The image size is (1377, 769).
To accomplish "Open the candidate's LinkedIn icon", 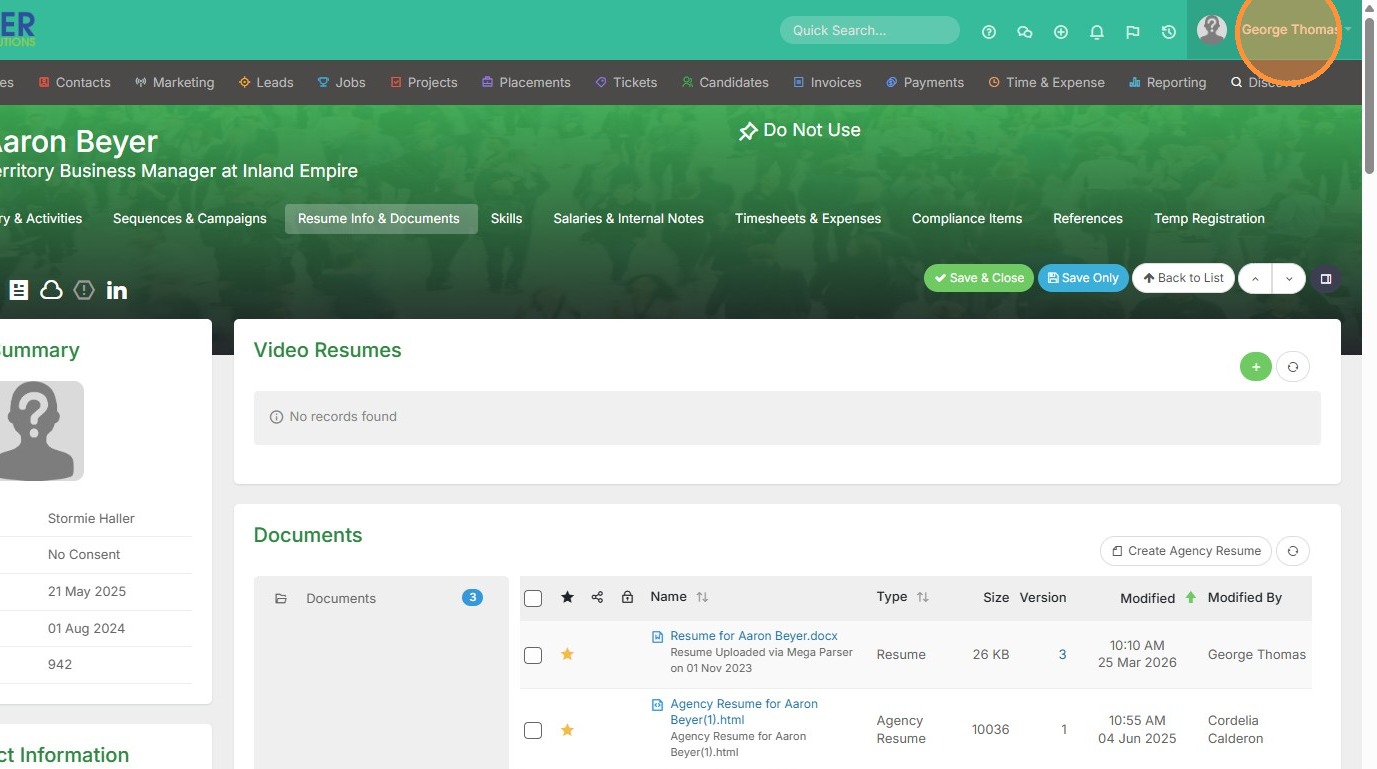I will pyautogui.click(x=117, y=290).
